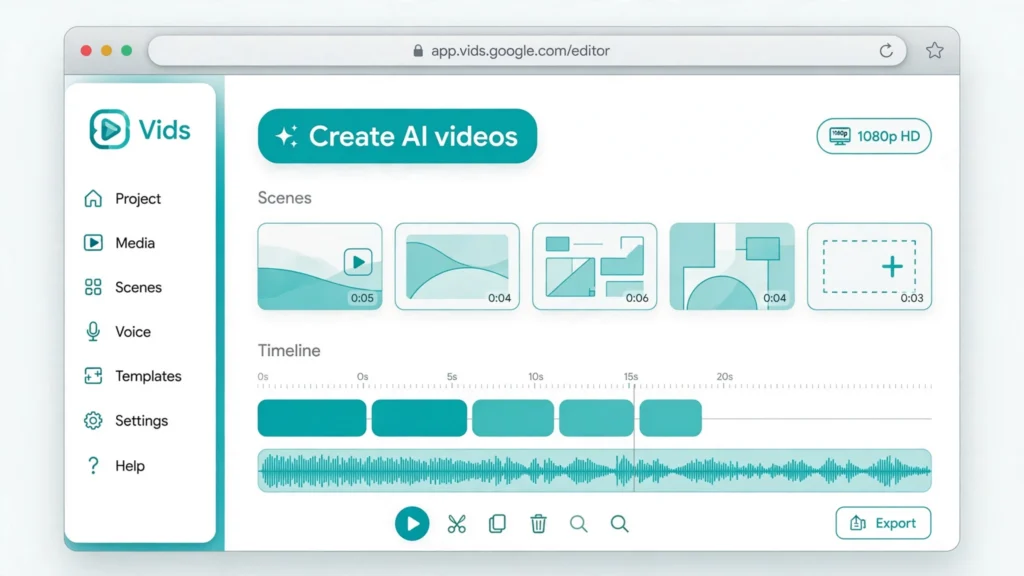Click the second magnifier zoom icon
The width and height of the screenshot is (1024, 576).
[620, 524]
